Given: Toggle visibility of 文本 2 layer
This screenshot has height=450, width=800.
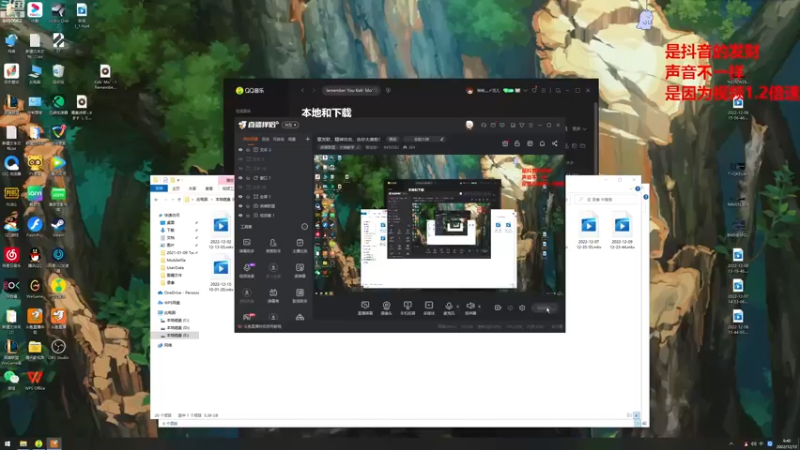Looking at the screenshot, I should [240, 150].
